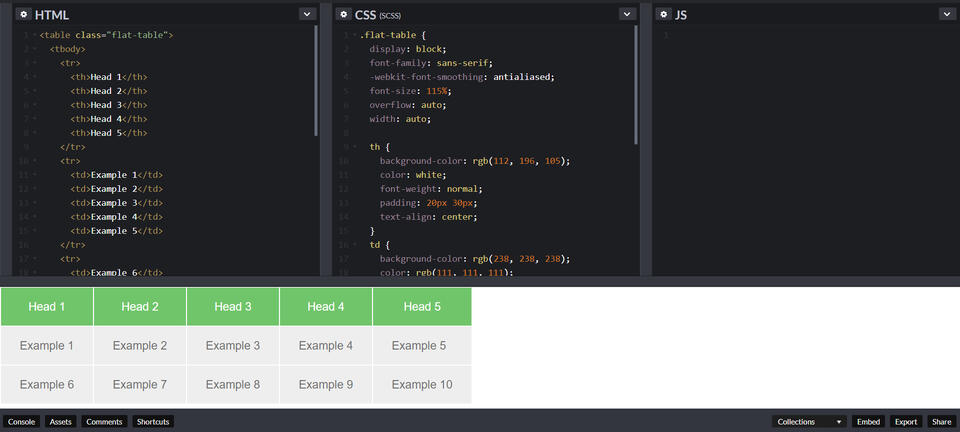Click the Export button
This screenshot has height=432, width=960.
tap(906, 422)
